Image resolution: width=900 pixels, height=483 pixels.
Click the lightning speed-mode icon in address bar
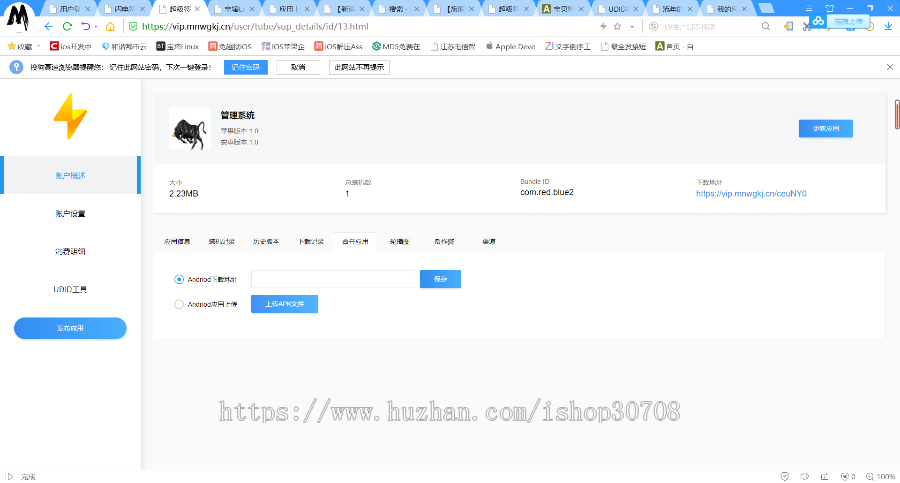click(603, 26)
